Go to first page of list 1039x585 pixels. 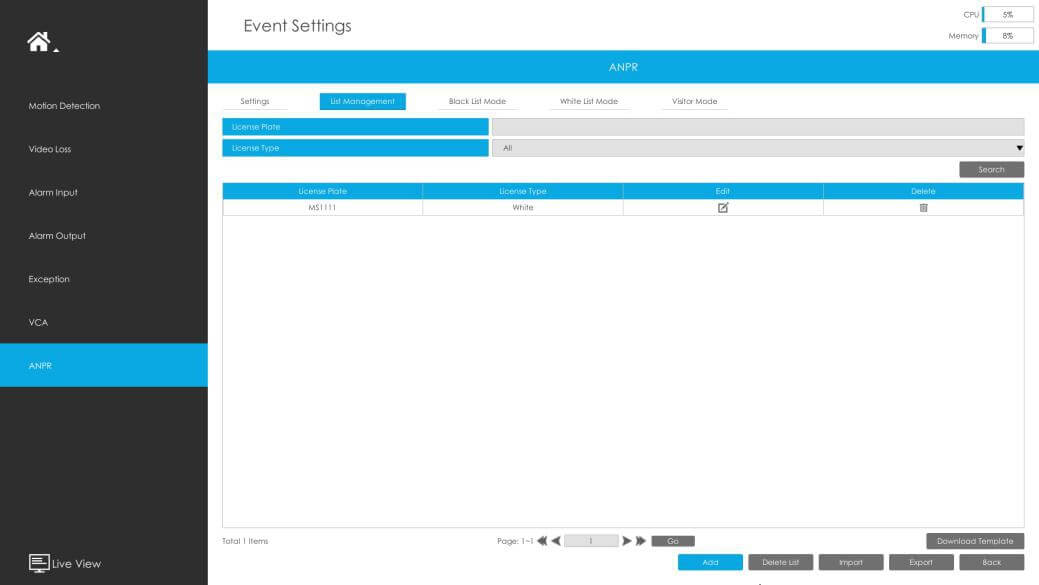coord(542,541)
